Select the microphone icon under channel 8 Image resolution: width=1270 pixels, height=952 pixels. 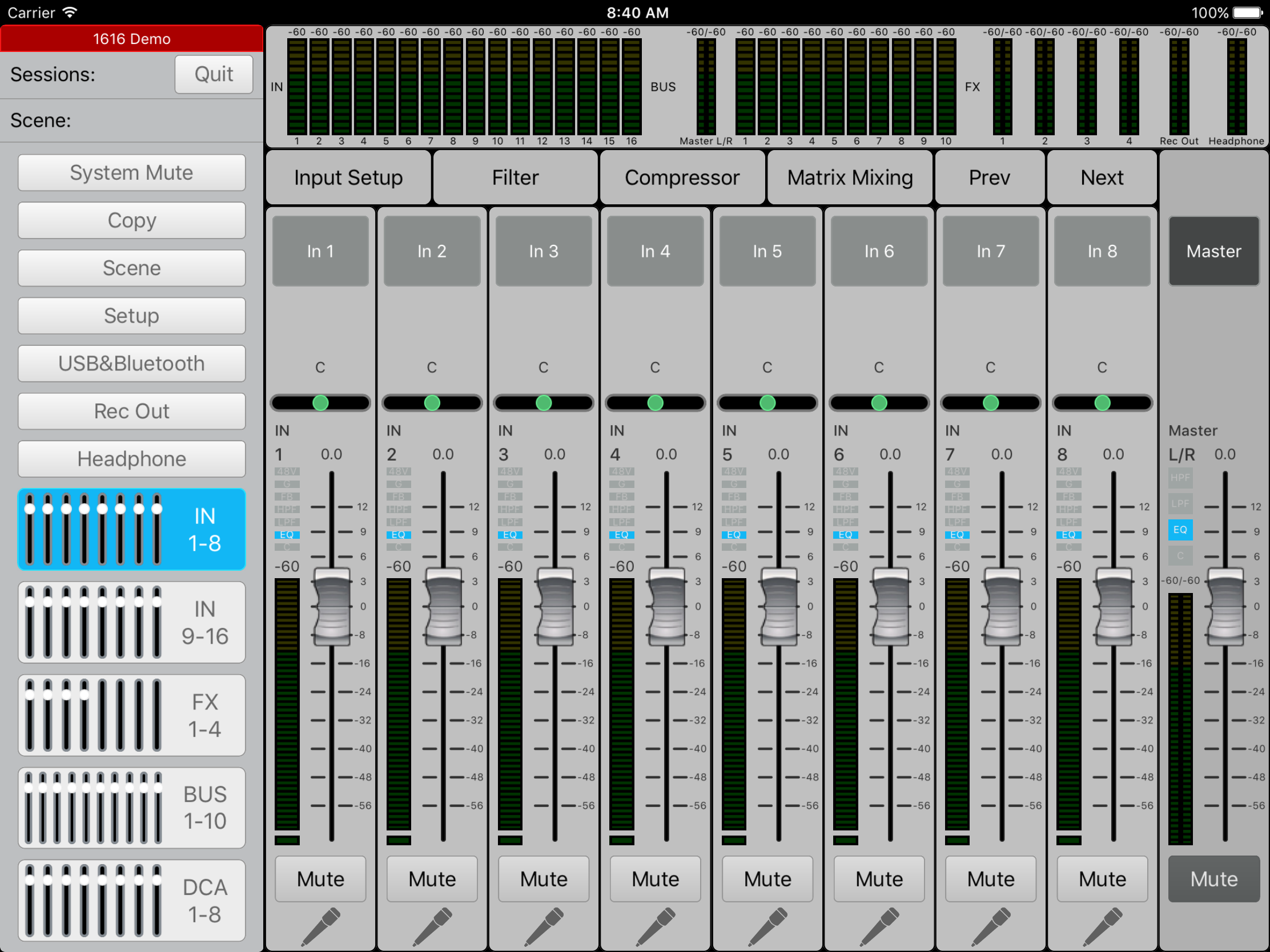pyautogui.click(x=1102, y=925)
